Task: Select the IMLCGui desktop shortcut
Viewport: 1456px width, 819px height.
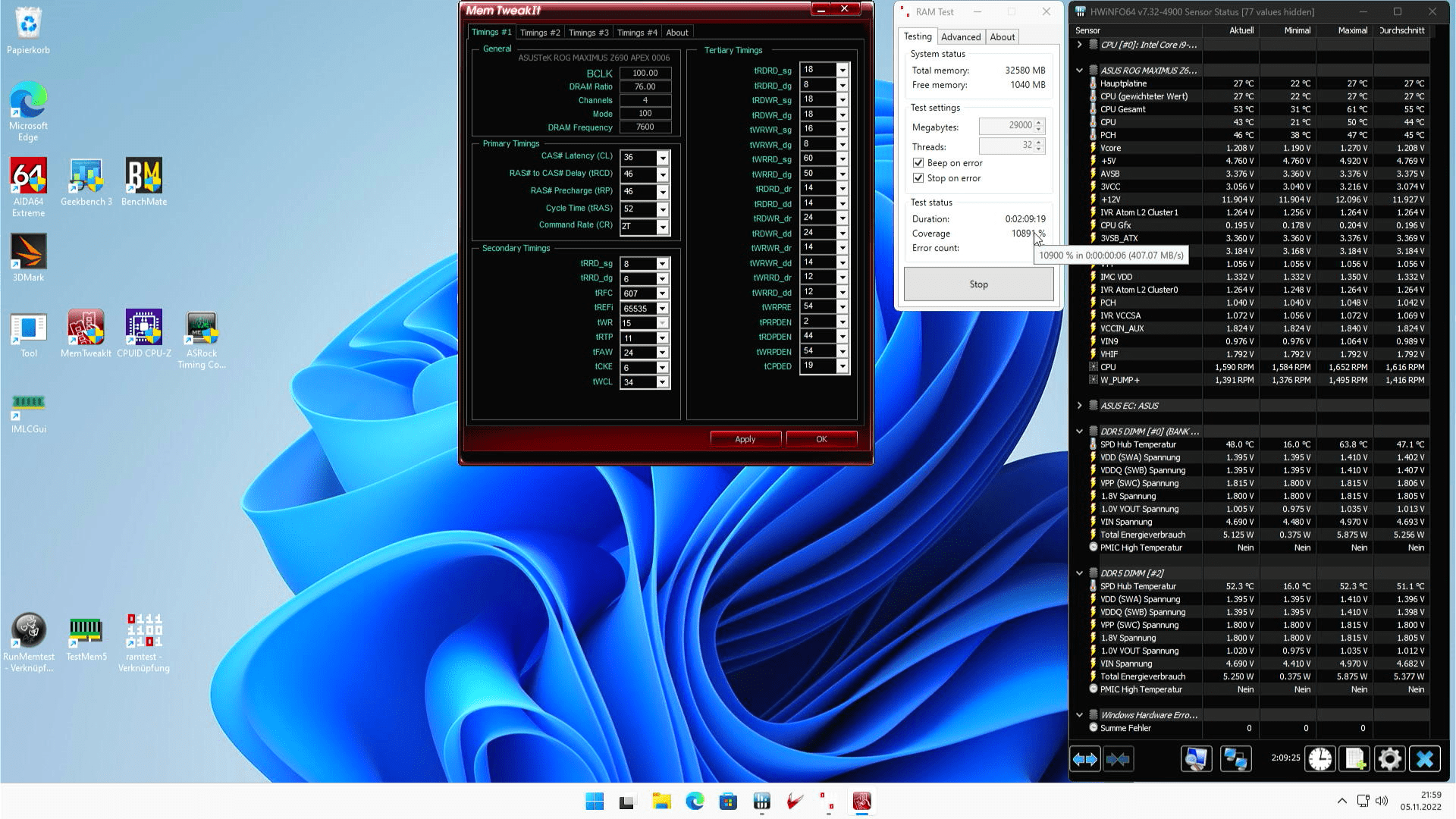Action: click(x=29, y=413)
